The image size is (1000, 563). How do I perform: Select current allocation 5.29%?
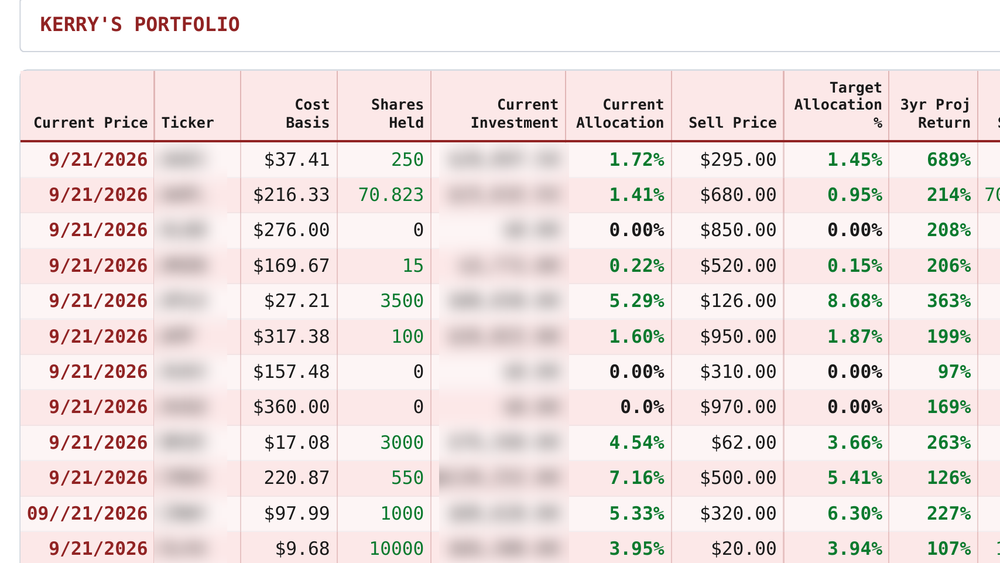[636, 300]
